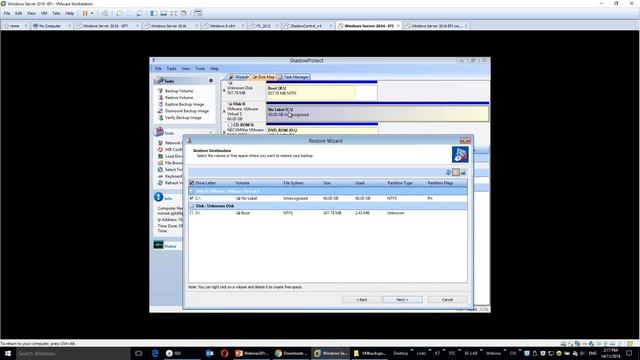The image size is (640, 360).
Task: Select the DVD_ROM partition in Disk Map
Action: pyautogui.click(x=322, y=130)
